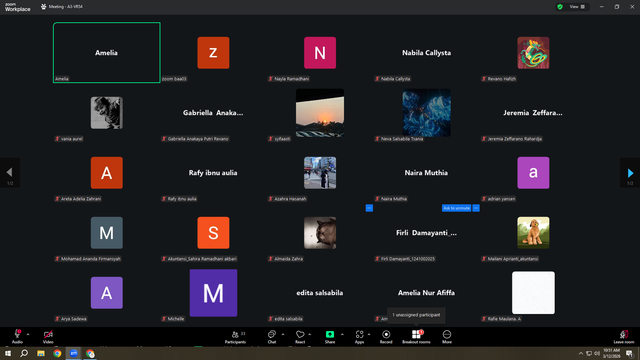Start sharing with the green Share icon
Viewport: 640px width, 360px height.
pyautogui.click(x=330, y=334)
